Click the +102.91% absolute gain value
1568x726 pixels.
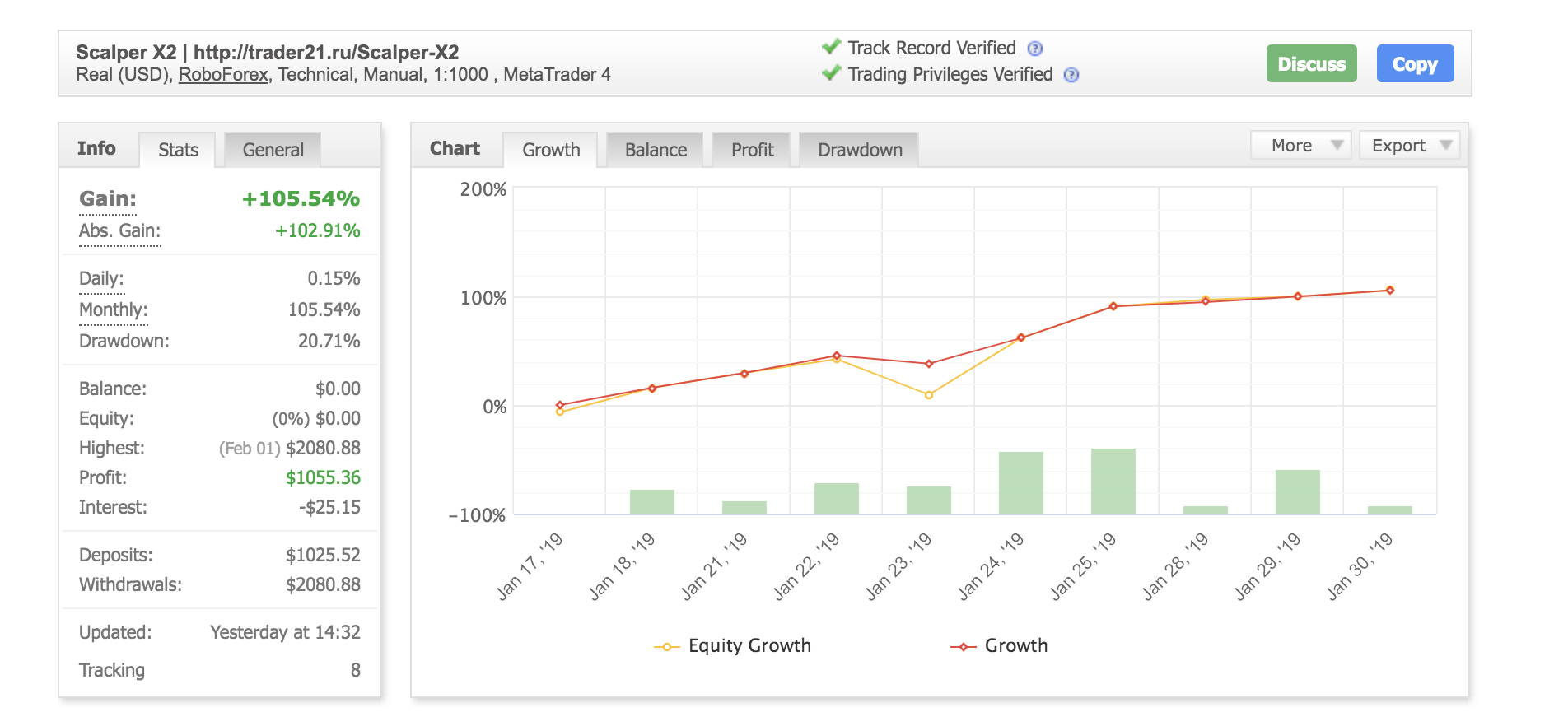(x=318, y=231)
